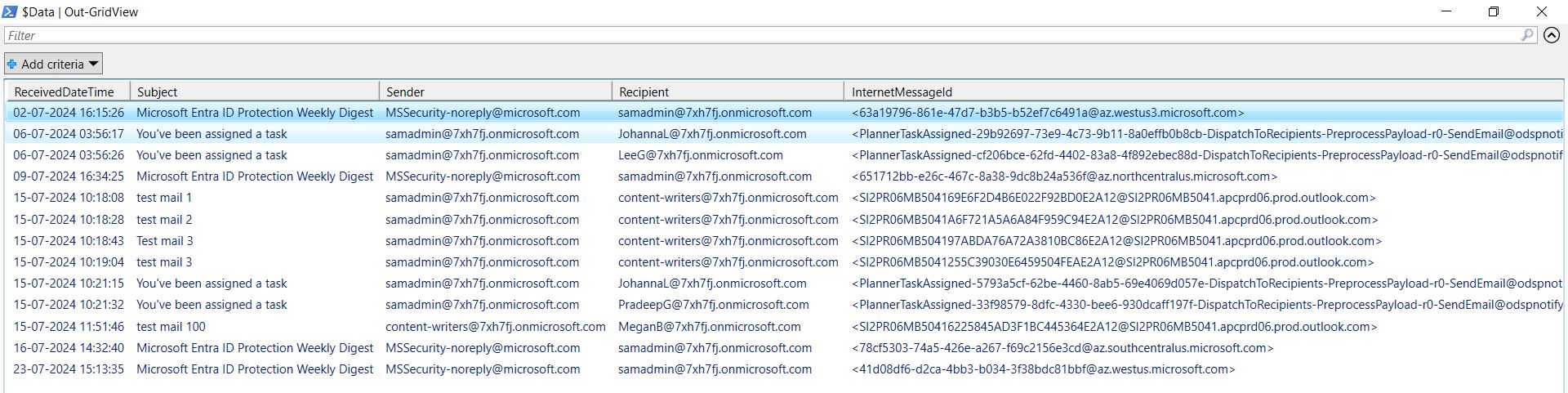Select the row with recipient PradeepG
1568x393 pixels.
[x=713, y=305]
